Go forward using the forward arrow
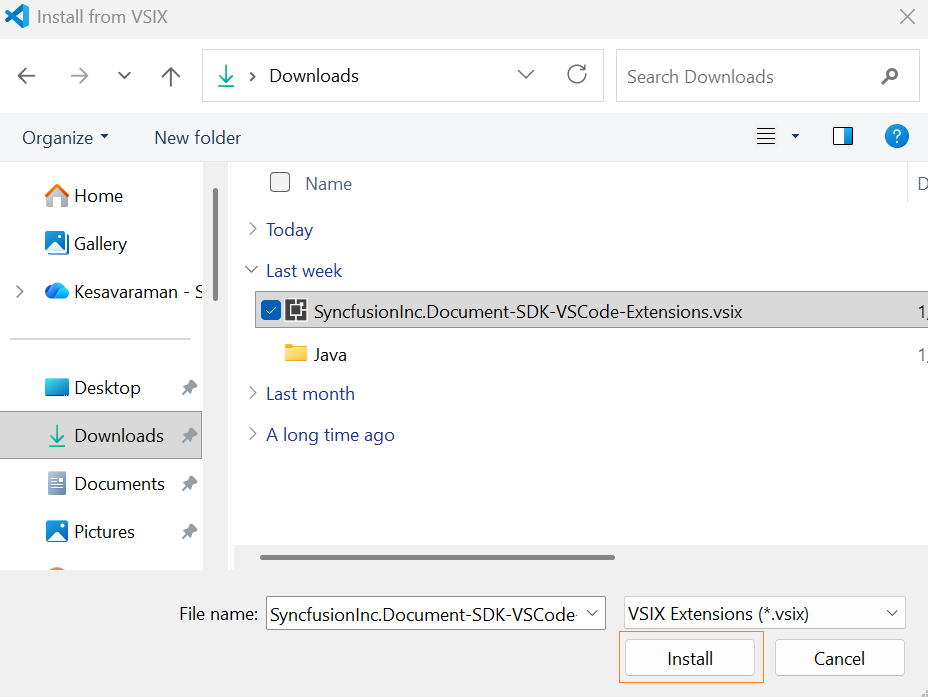 (x=79, y=76)
